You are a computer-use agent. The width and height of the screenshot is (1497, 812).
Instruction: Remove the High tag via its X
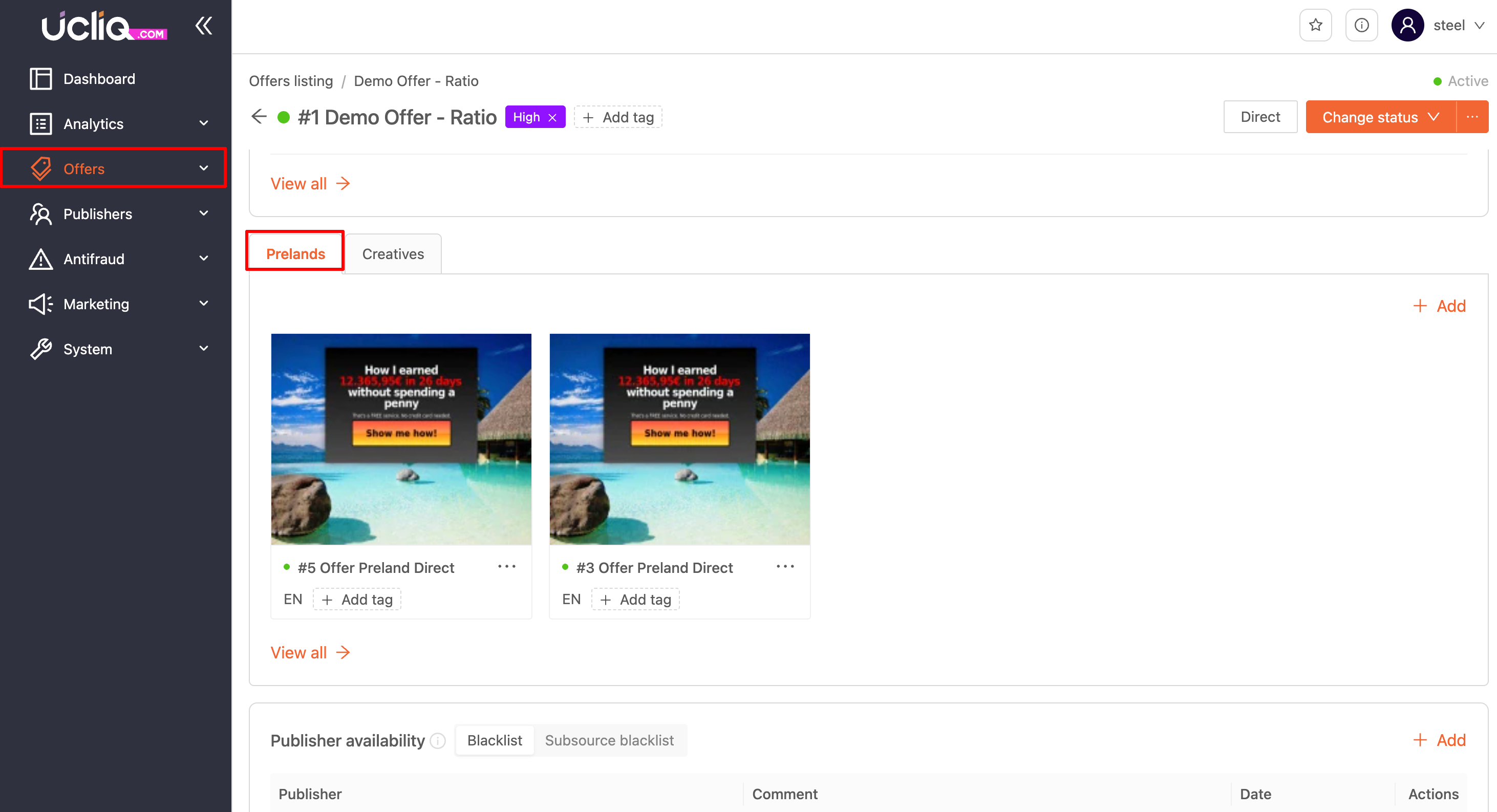point(552,117)
